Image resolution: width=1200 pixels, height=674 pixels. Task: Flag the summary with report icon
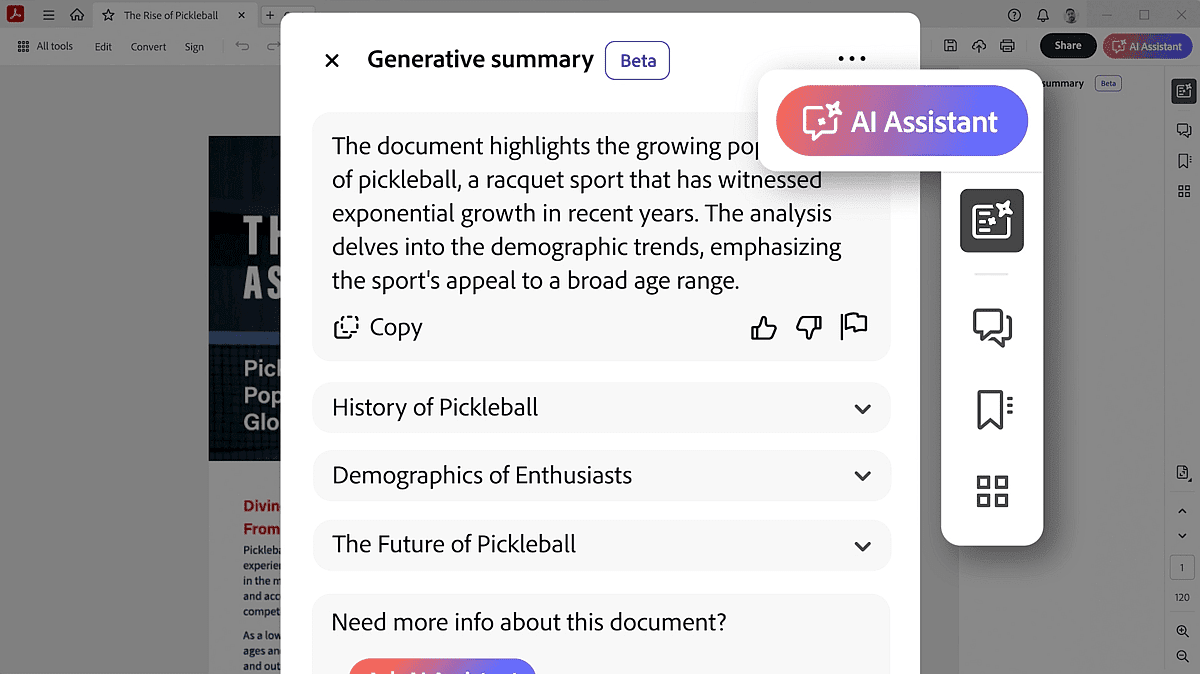(x=853, y=326)
